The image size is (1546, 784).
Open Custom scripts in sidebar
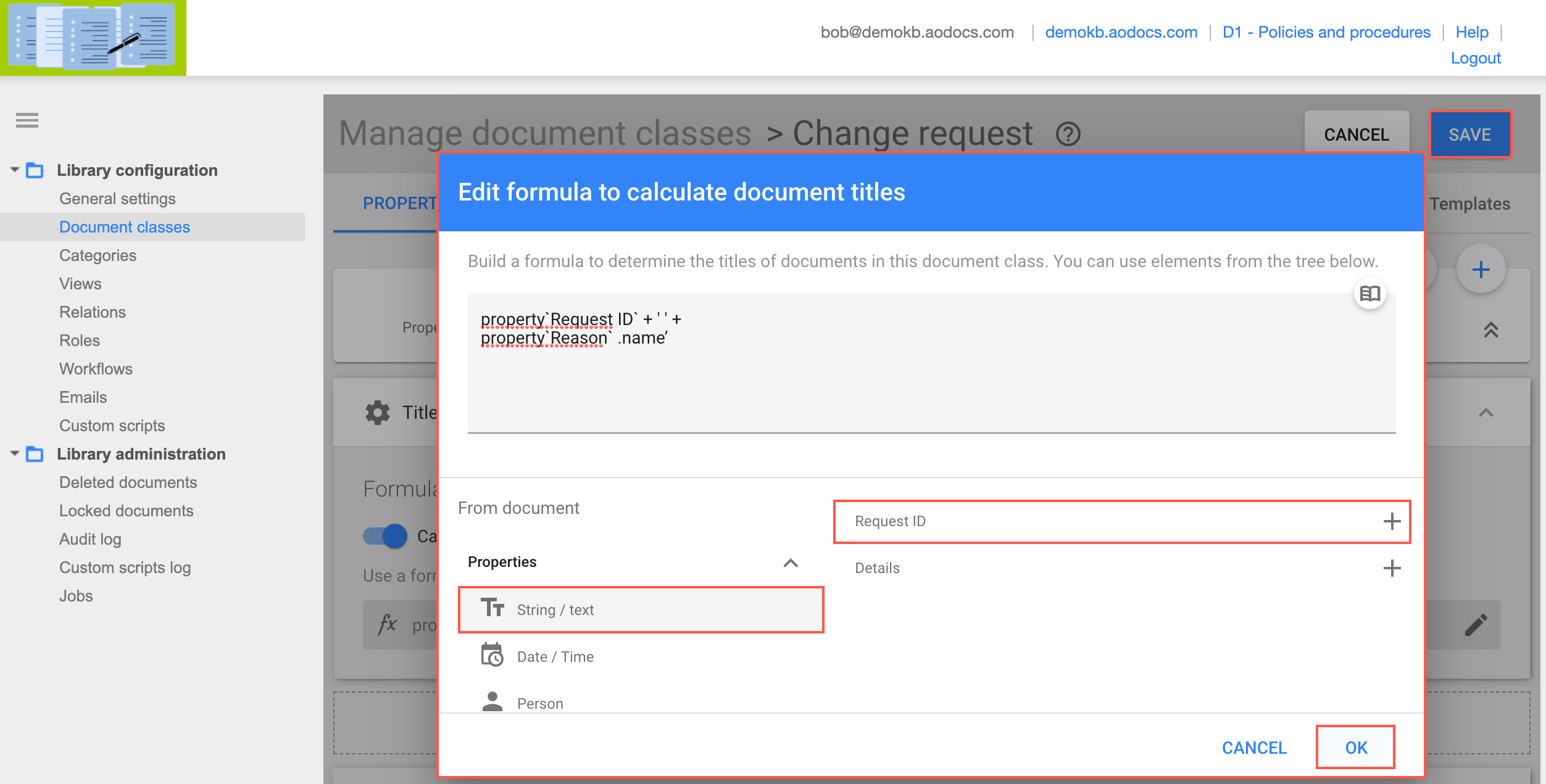pos(112,426)
